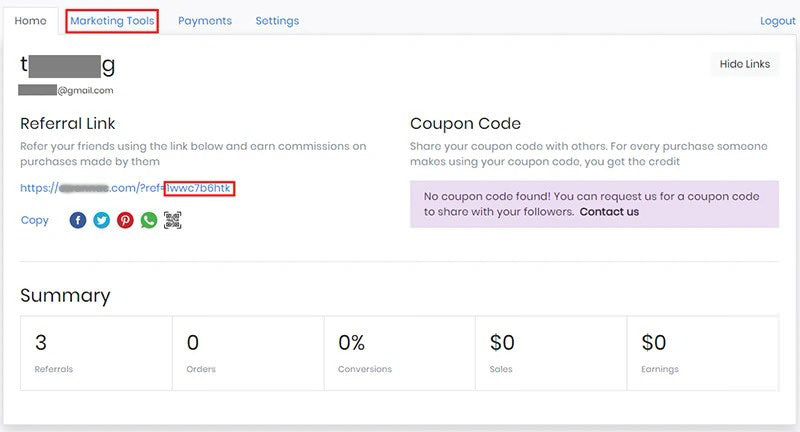Share referral link on Twitter

(101, 220)
